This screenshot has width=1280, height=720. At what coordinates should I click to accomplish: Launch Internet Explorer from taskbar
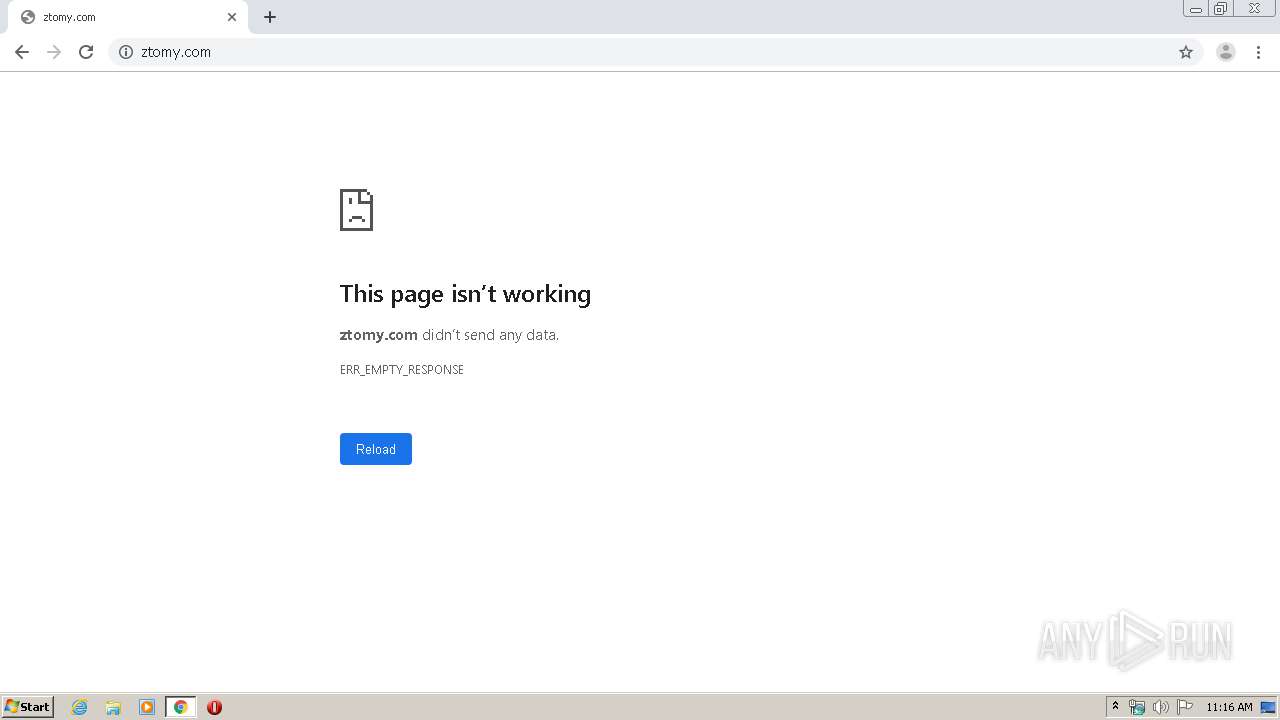pos(80,707)
